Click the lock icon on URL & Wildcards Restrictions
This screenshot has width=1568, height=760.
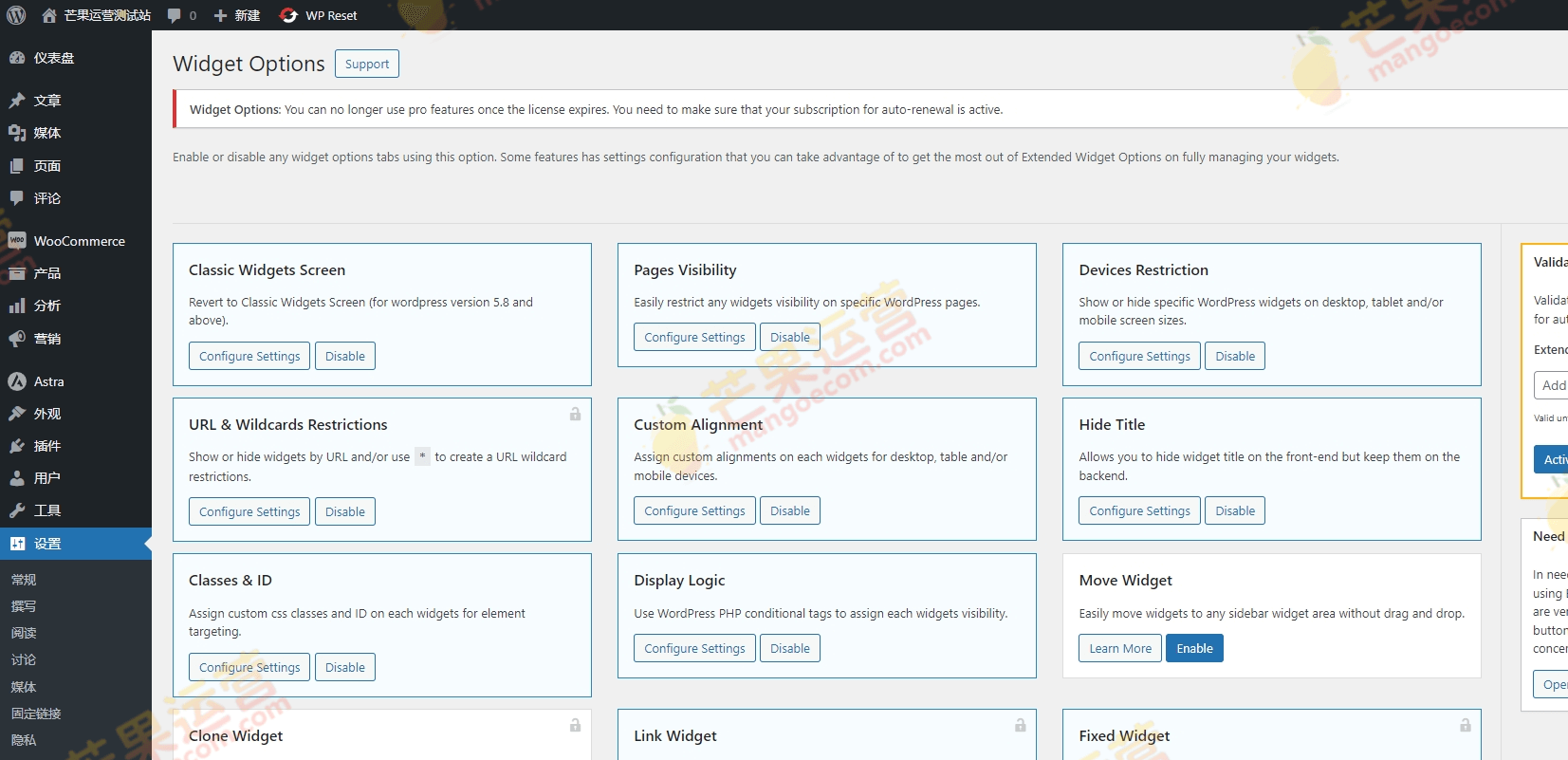click(575, 415)
